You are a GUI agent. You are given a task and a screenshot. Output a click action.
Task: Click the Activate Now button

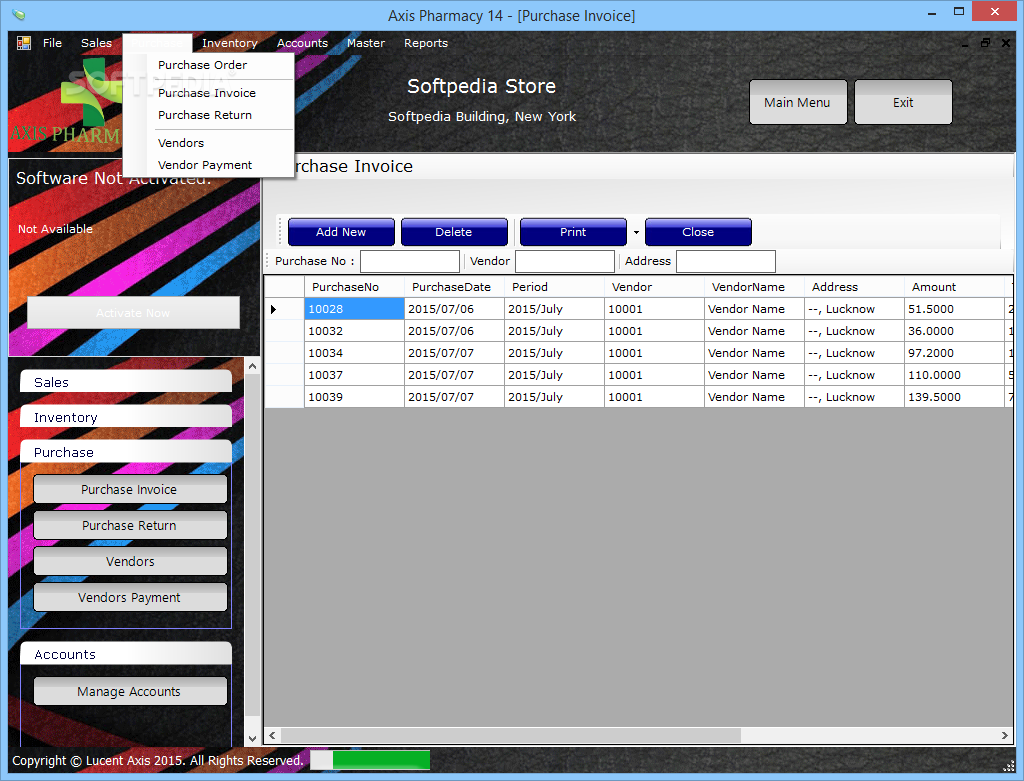[133, 313]
